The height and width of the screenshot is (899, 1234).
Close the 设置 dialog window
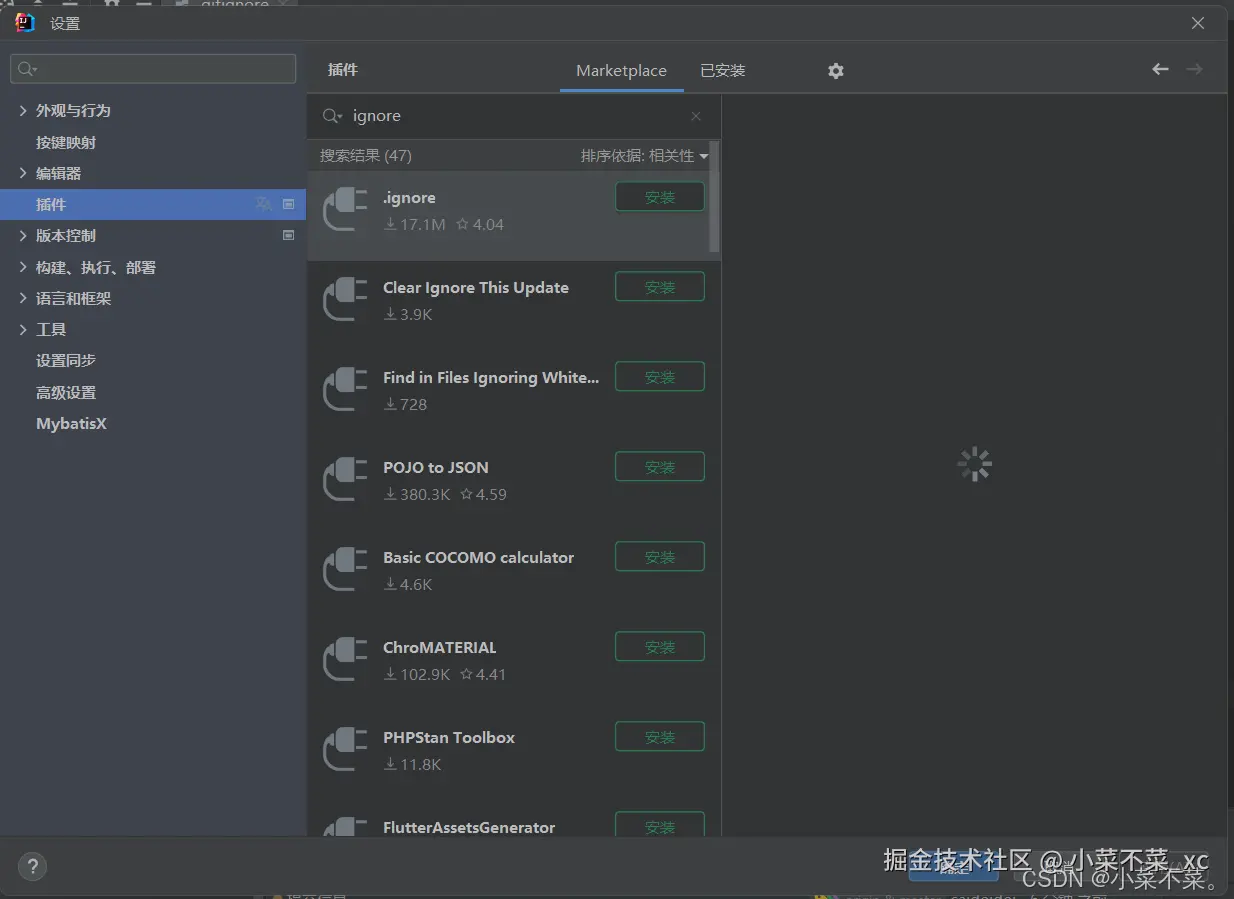pyautogui.click(x=1198, y=23)
